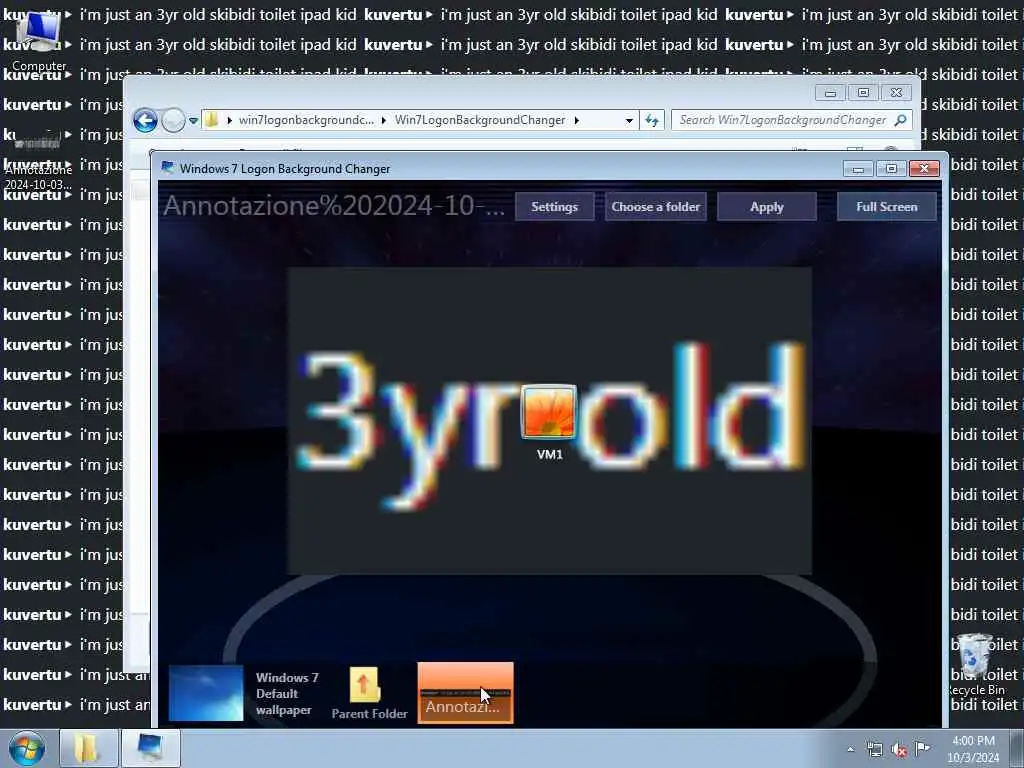Image resolution: width=1024 pixels, height=768 pixels.
Task: Switch preview to Full Screen
Action: point(886,207)
